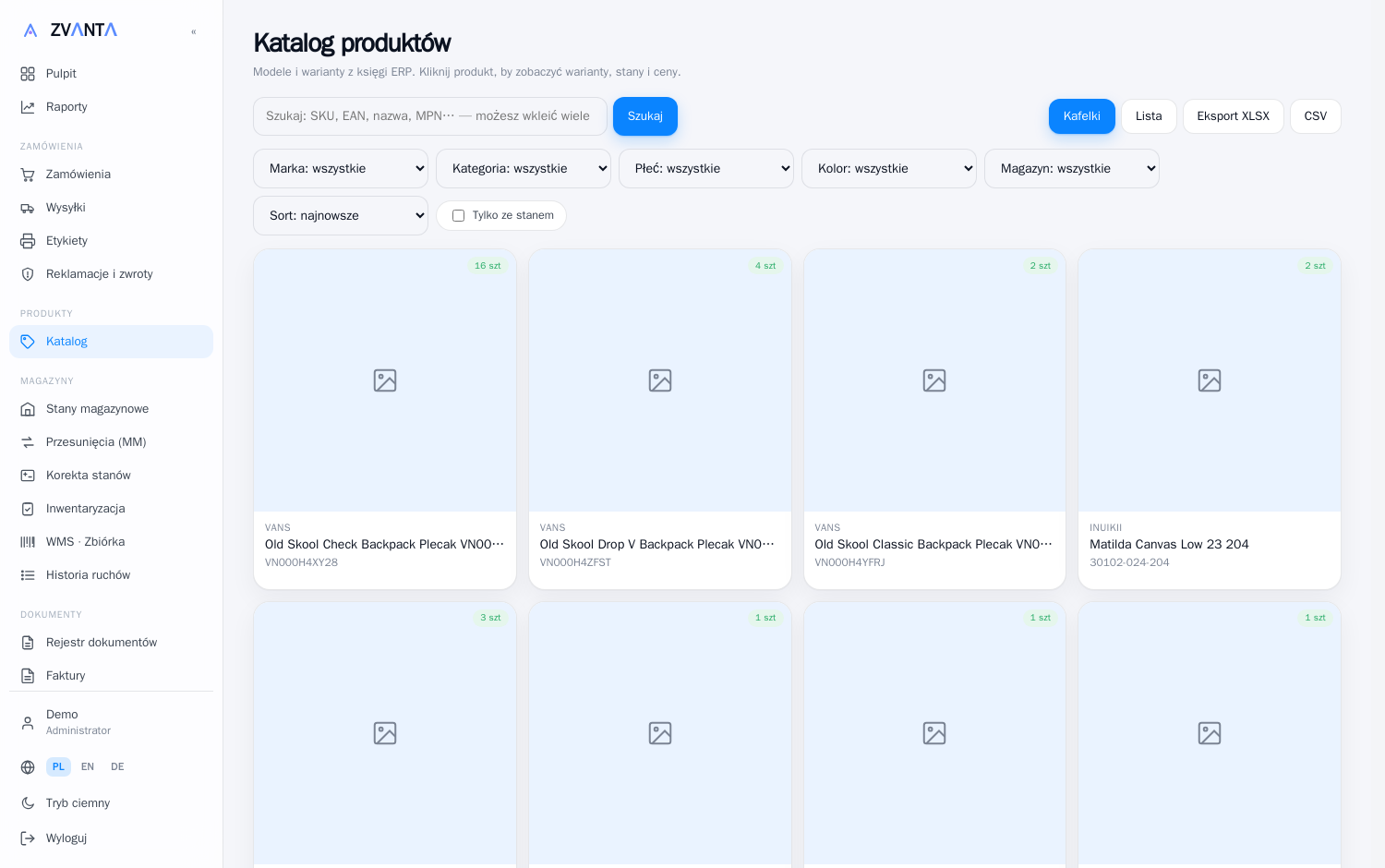Screen dimensions: 1385x868
Task: Click the Zamówienia shopping cart icon
Action: (x=28, y=175)
